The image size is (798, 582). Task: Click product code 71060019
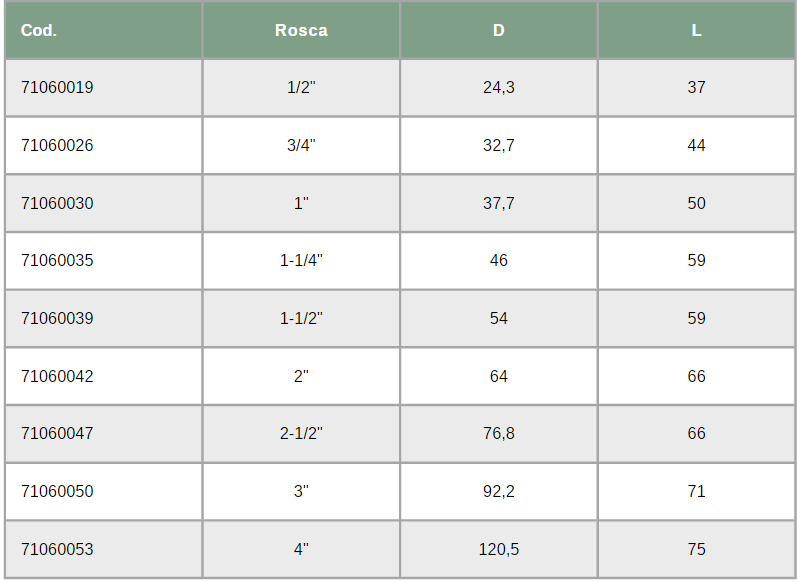(x=57, y=88)
